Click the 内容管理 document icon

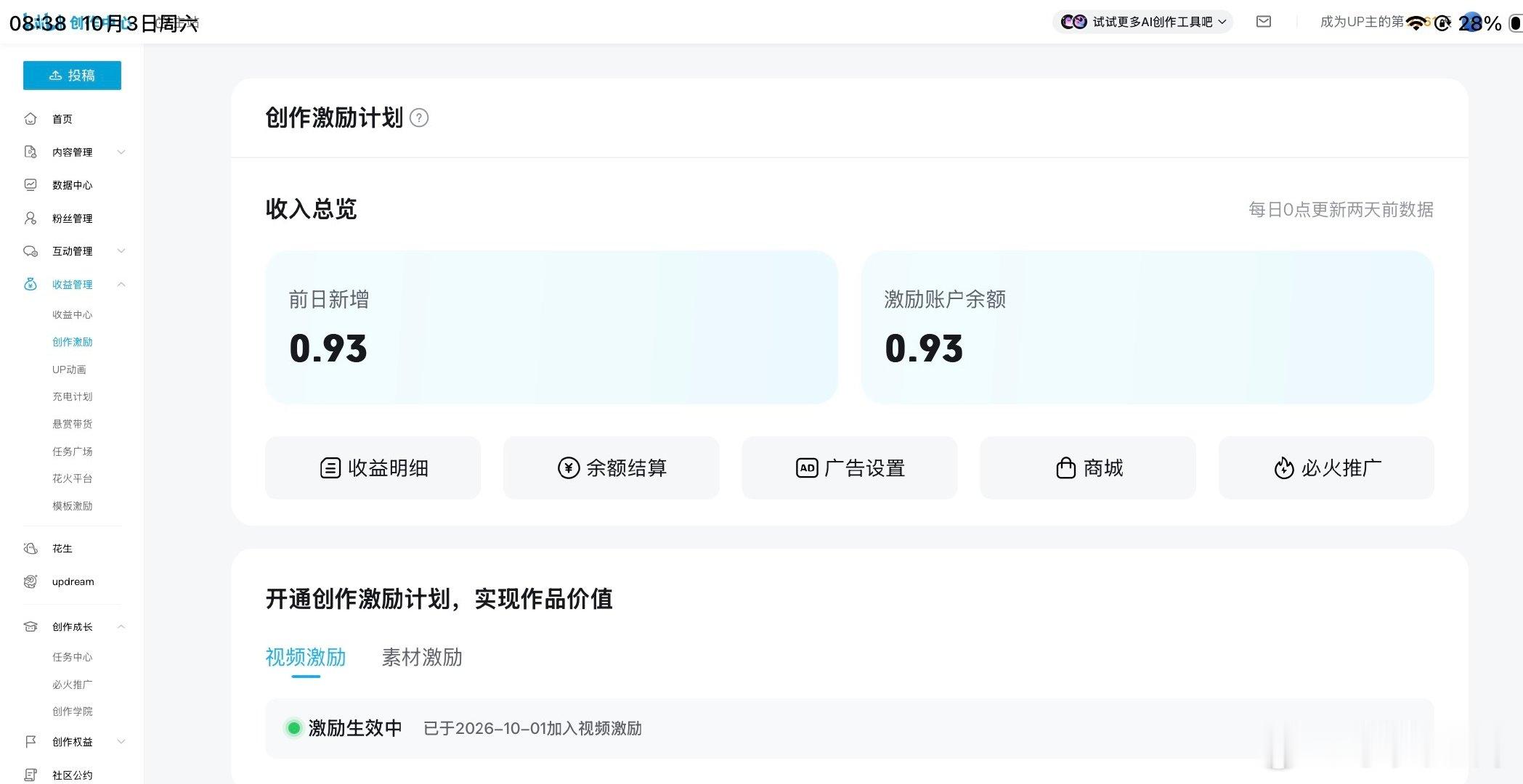click(x=31, y=152)
